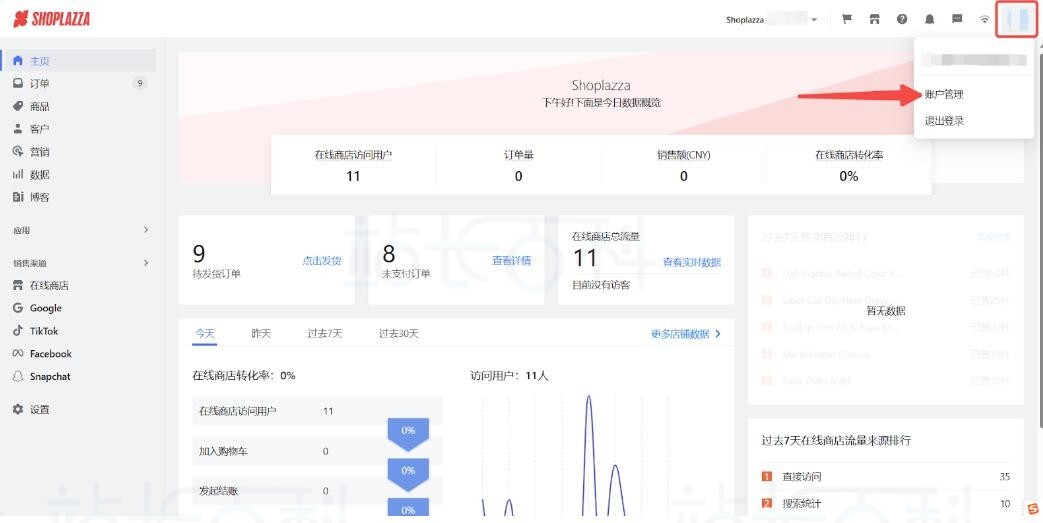
Task: Click the blurred account name in menu
Action: pyautogui.click(x=974, y=60)
